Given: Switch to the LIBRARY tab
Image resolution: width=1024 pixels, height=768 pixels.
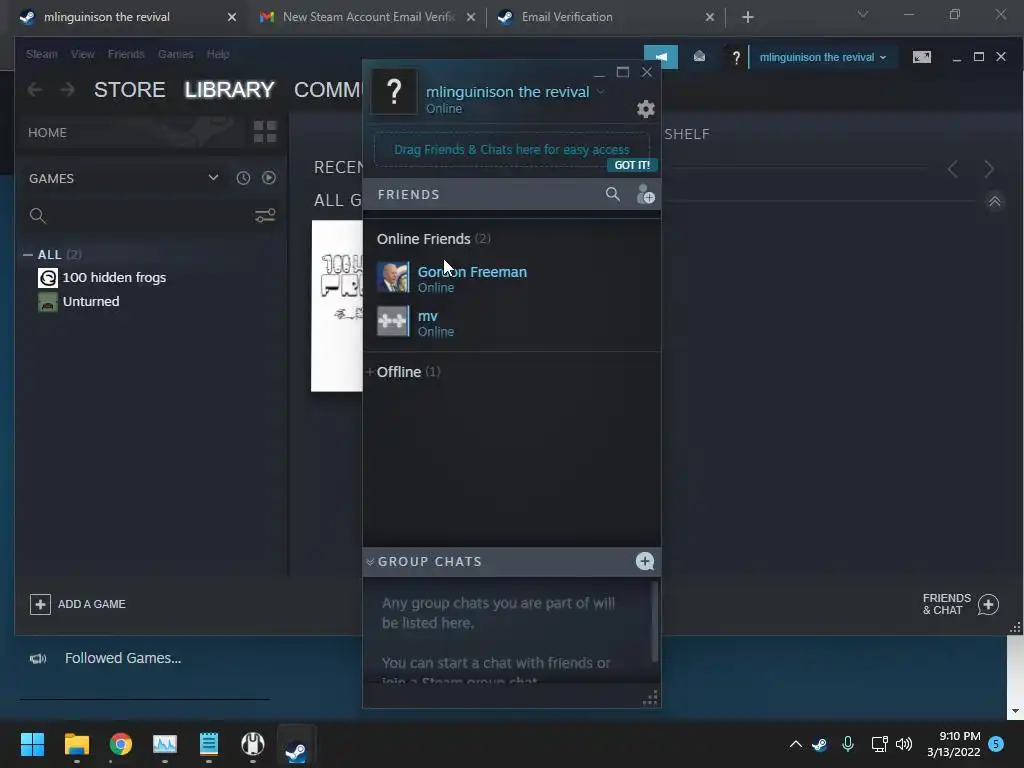Looking at the screenshot, I should 229,89.
